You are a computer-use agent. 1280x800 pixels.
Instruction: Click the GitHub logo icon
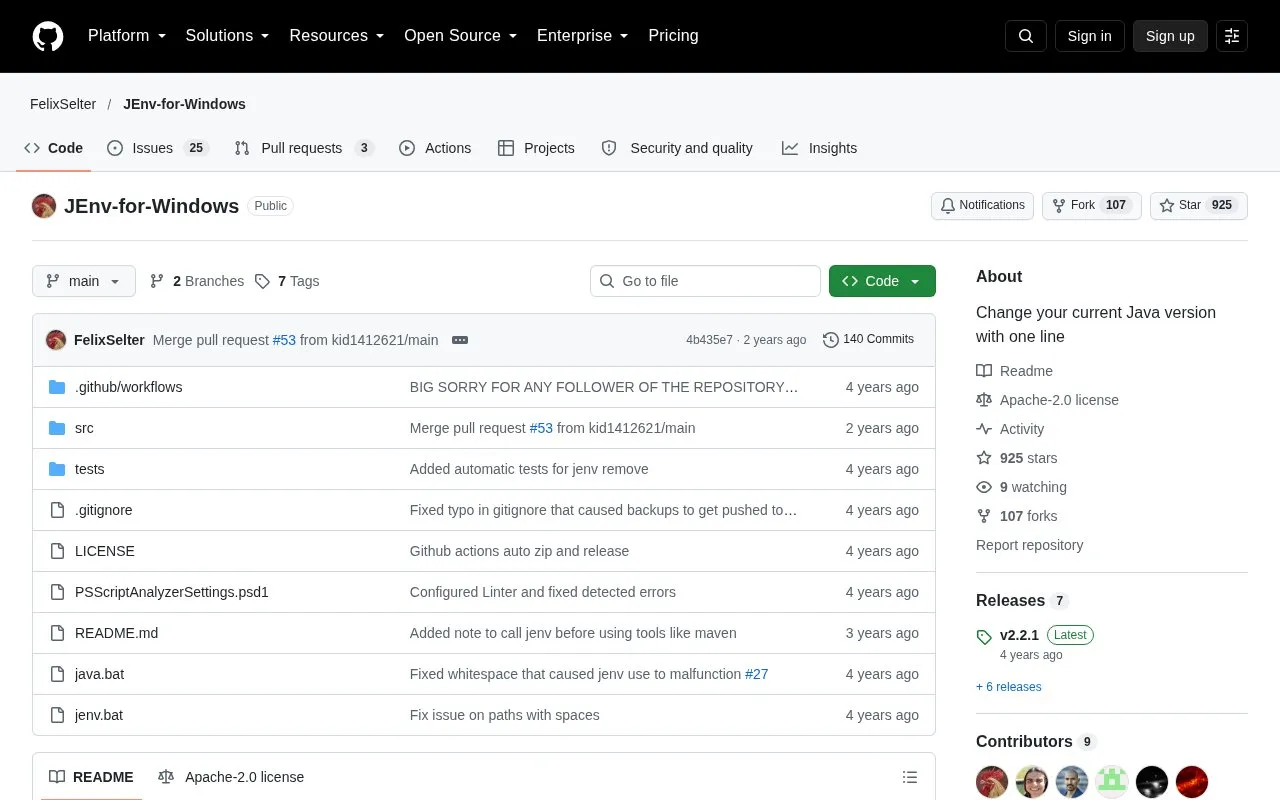(x=48, y=36)
